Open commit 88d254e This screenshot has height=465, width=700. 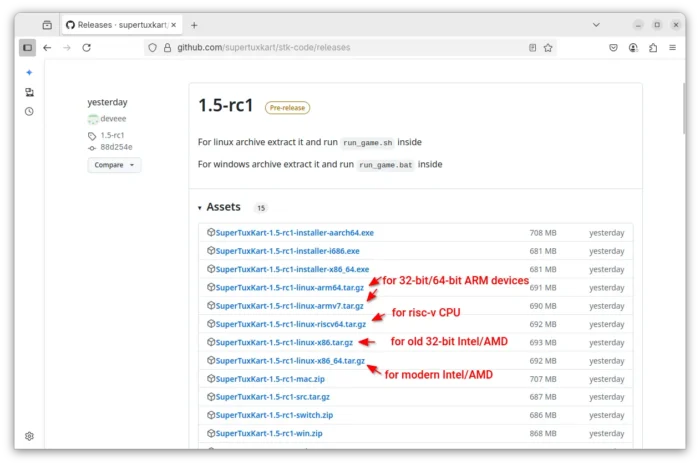pyautogui.click(x=116, y=147)
